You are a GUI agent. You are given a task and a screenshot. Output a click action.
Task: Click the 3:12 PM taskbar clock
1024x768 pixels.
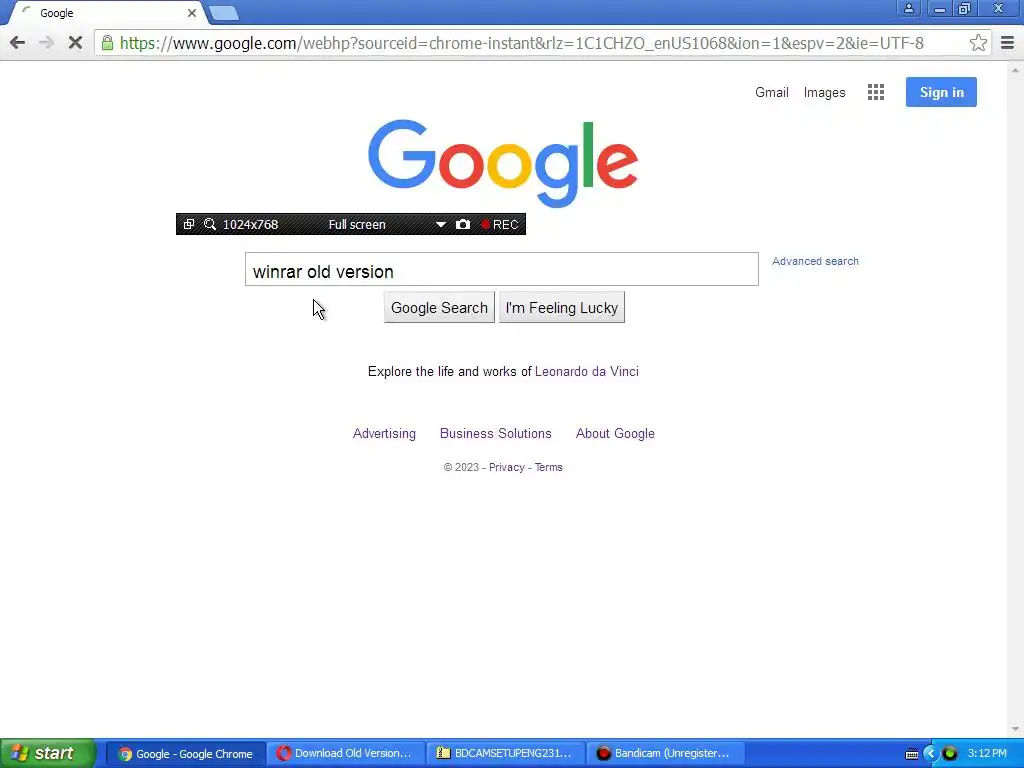pyautogui.click(x=987, y=754)
